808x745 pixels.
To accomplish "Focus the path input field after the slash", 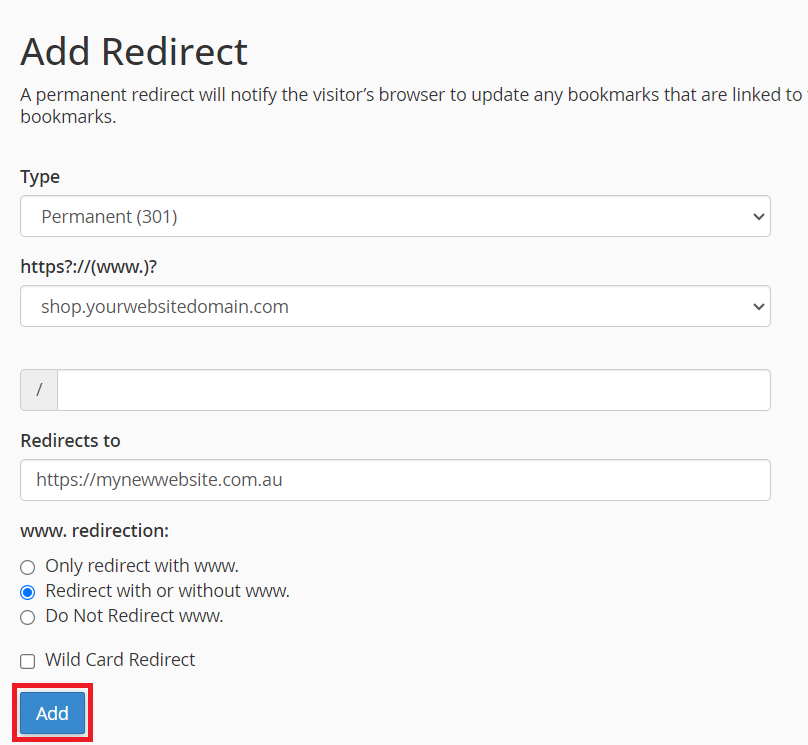I will pos(413,390).
